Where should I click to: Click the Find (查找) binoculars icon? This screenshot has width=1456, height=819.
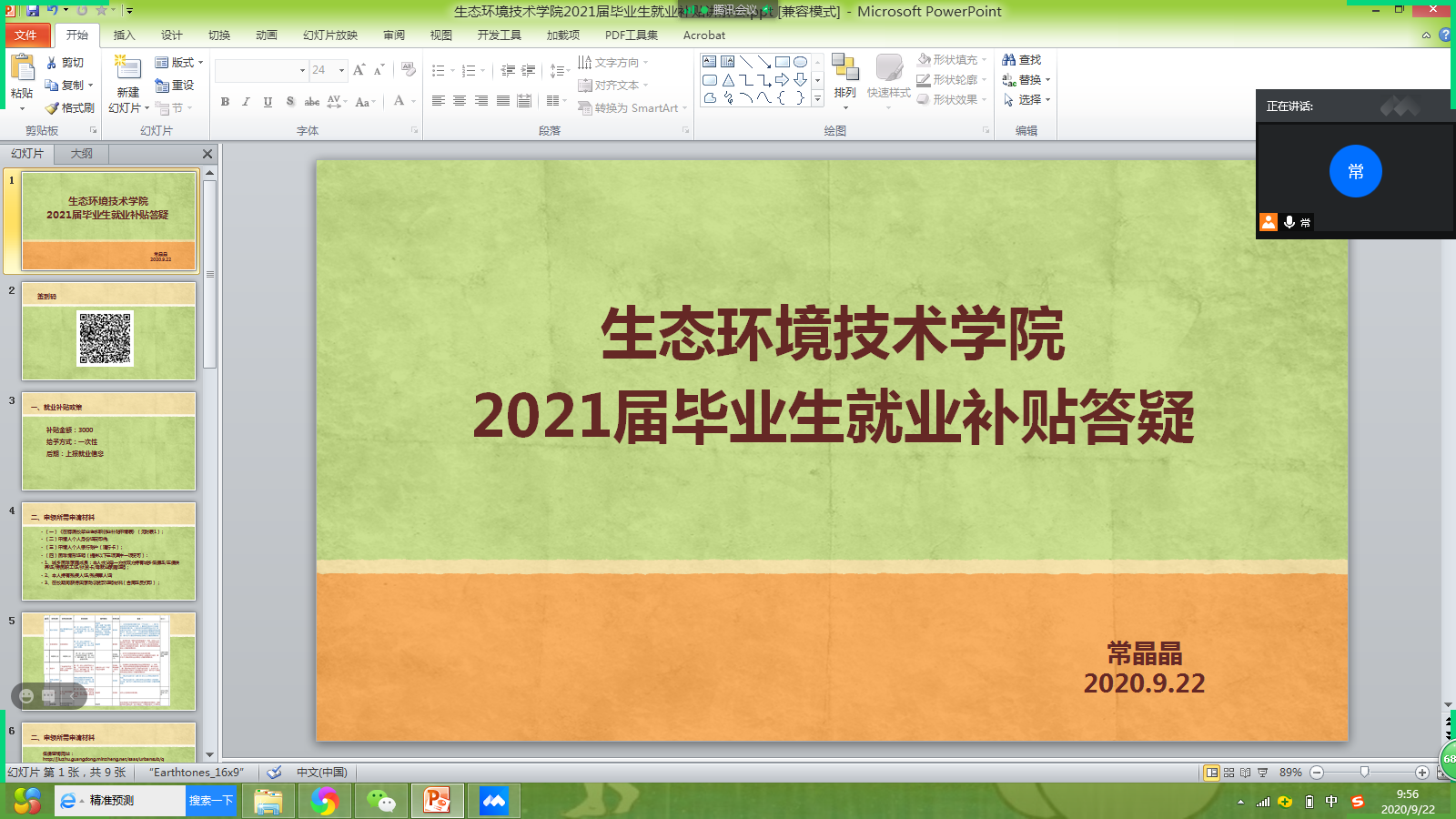pyautogui.click(x=1008, y=60)
